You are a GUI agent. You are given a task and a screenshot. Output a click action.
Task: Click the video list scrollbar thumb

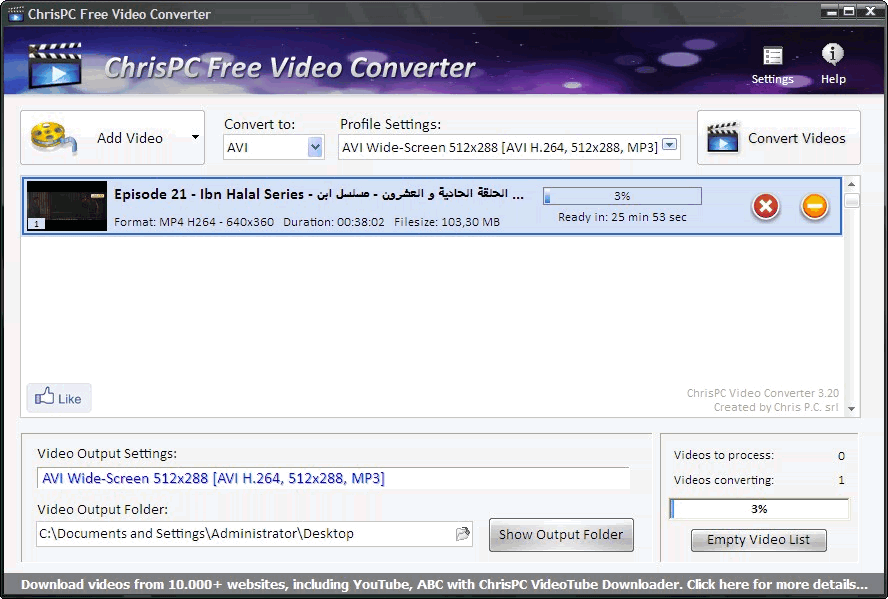[x=851, y=200]
